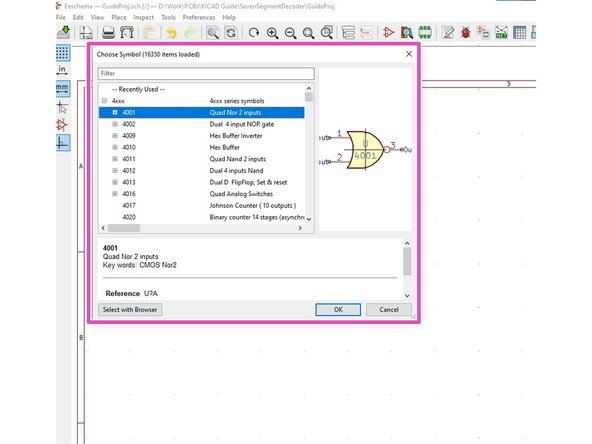Click the leave sheet icon
592x444 pixels.
pos(366,32)
